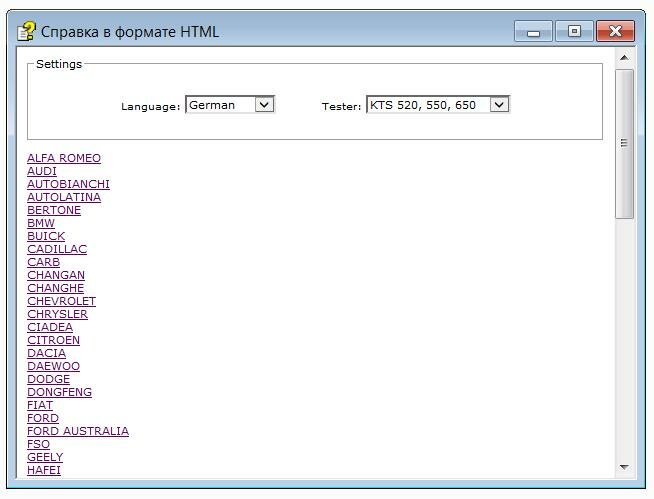654x499 pixels.
Task: Open the FORD AUSTRALIA link
Action: (x=78, y=431)
